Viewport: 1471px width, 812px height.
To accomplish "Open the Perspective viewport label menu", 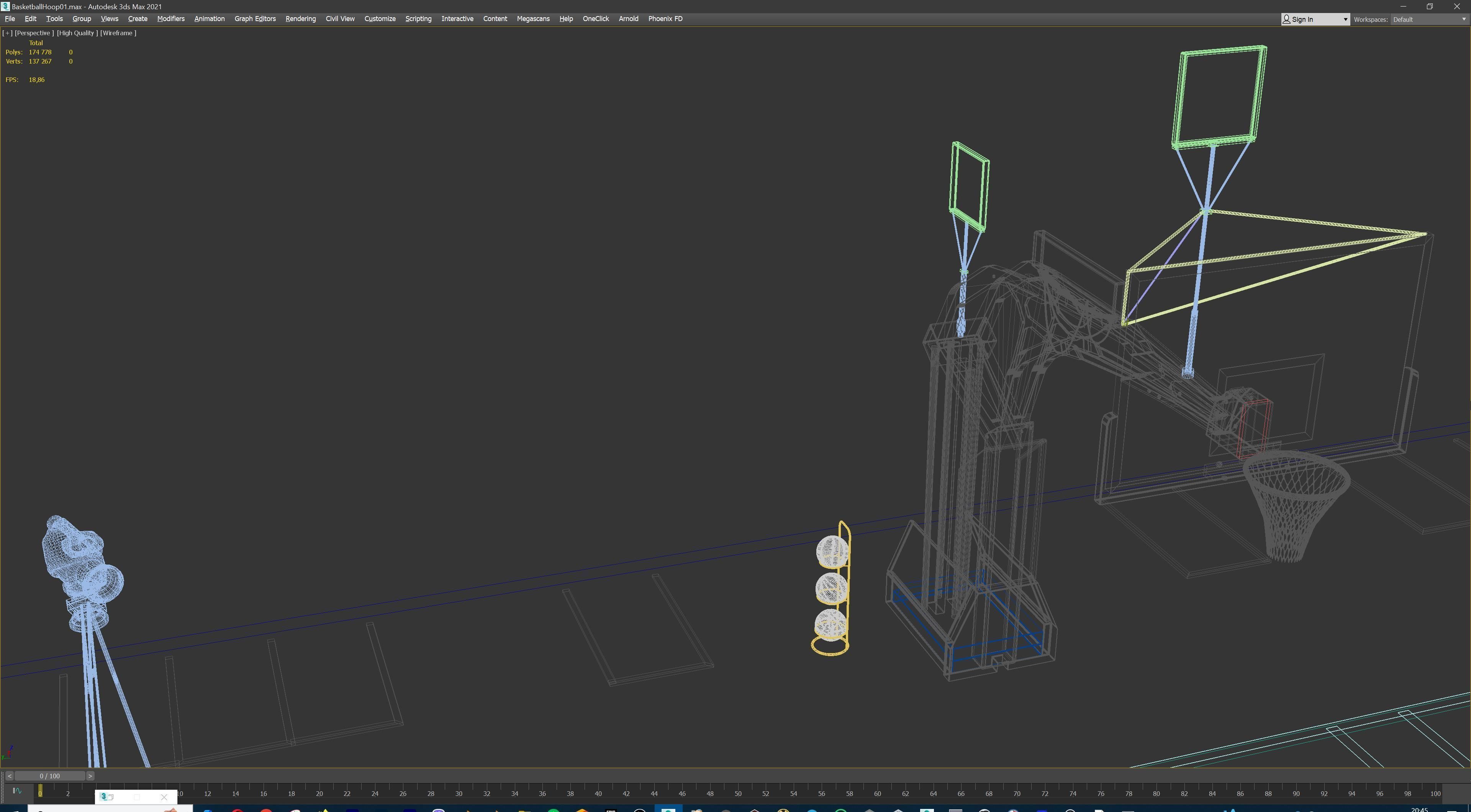I will pos(34,33).
